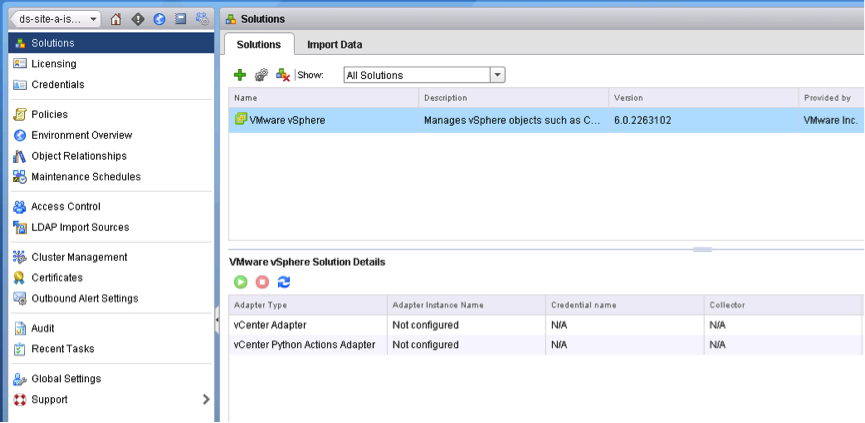
Task: Collapse the left navigation panel with splitter arrow
Action: click(218, 321)
